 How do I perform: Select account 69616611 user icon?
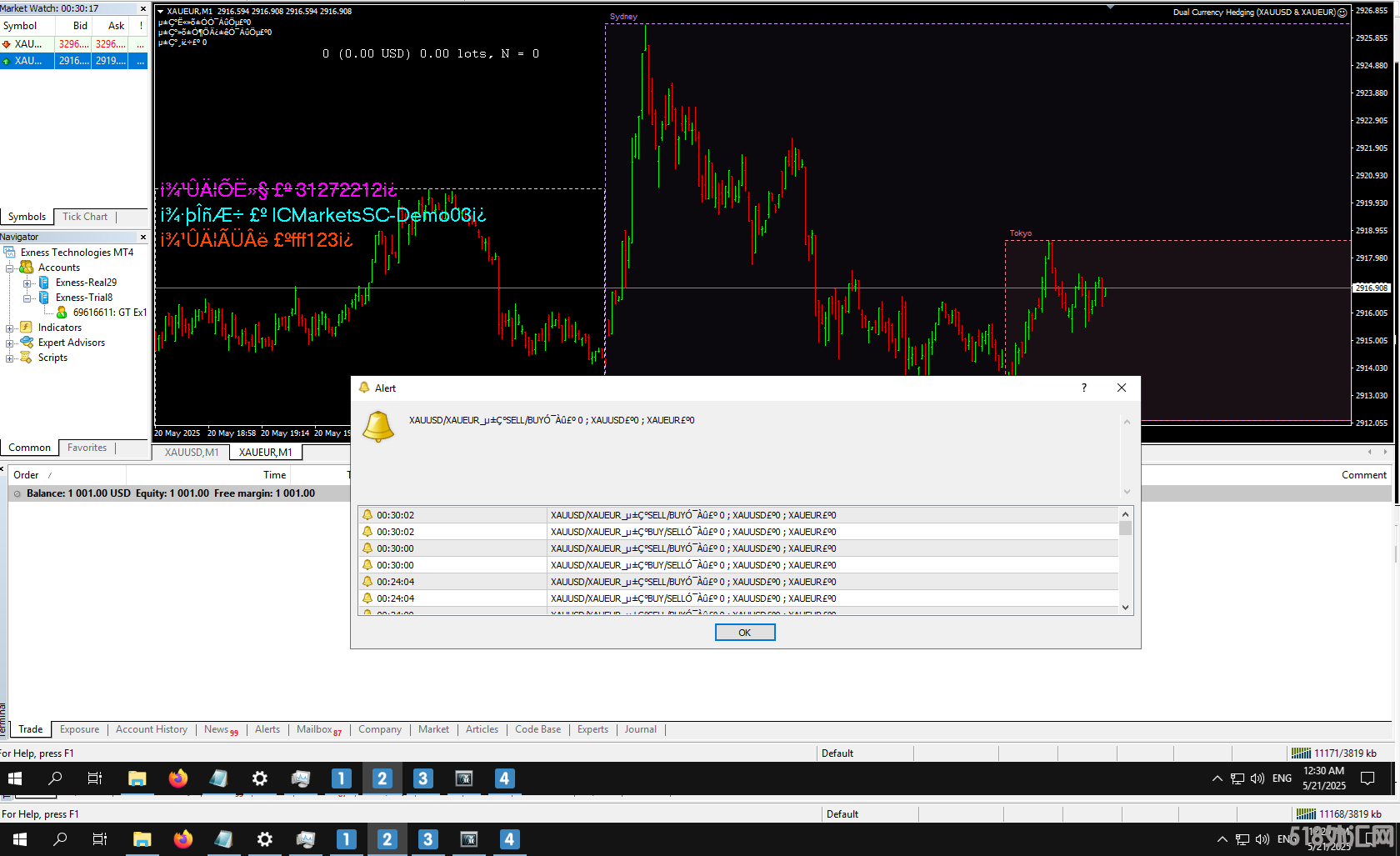point(62,313)
